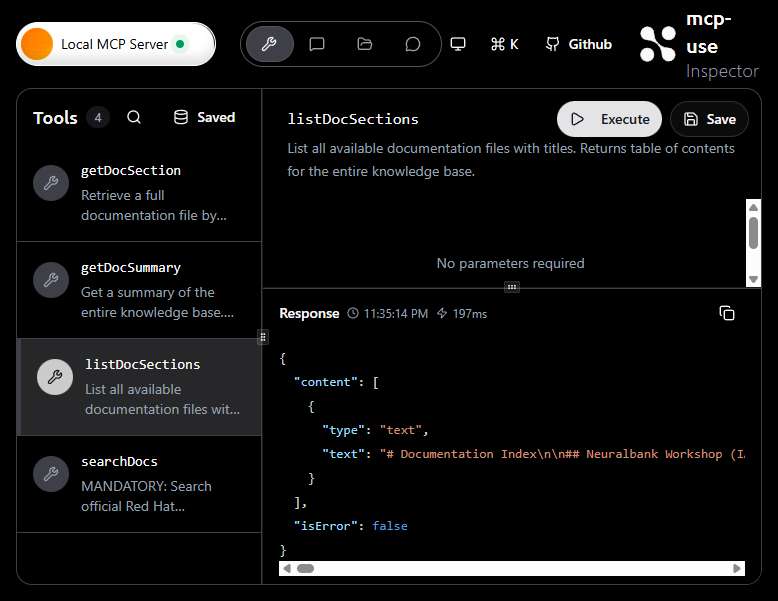Open the command palette ⌘ K

(505, 44)
